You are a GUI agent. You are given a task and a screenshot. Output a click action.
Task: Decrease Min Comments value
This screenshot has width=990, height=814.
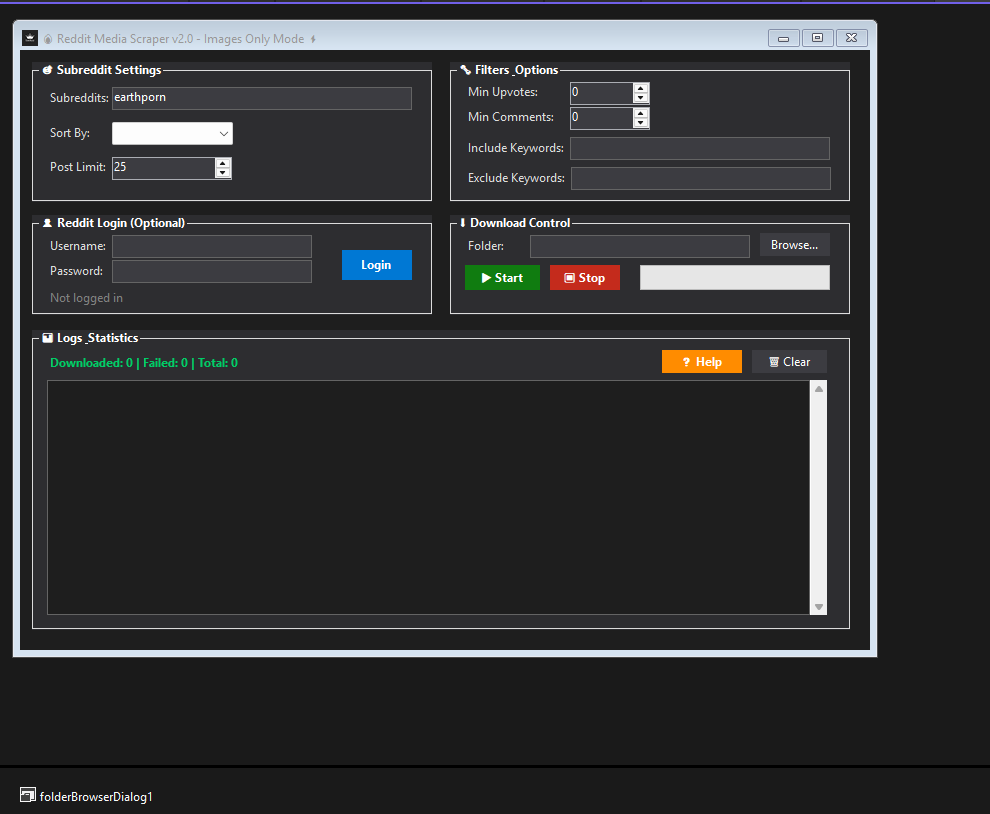641,123
